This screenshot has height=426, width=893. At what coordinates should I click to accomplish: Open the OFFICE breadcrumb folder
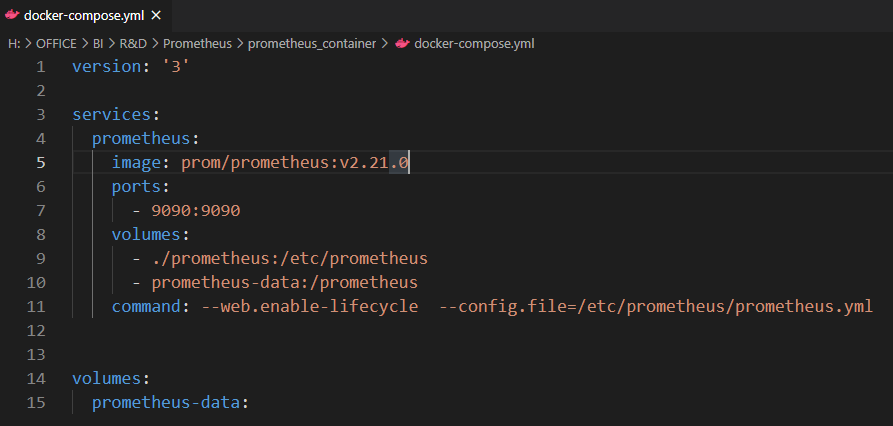point(54,44)
